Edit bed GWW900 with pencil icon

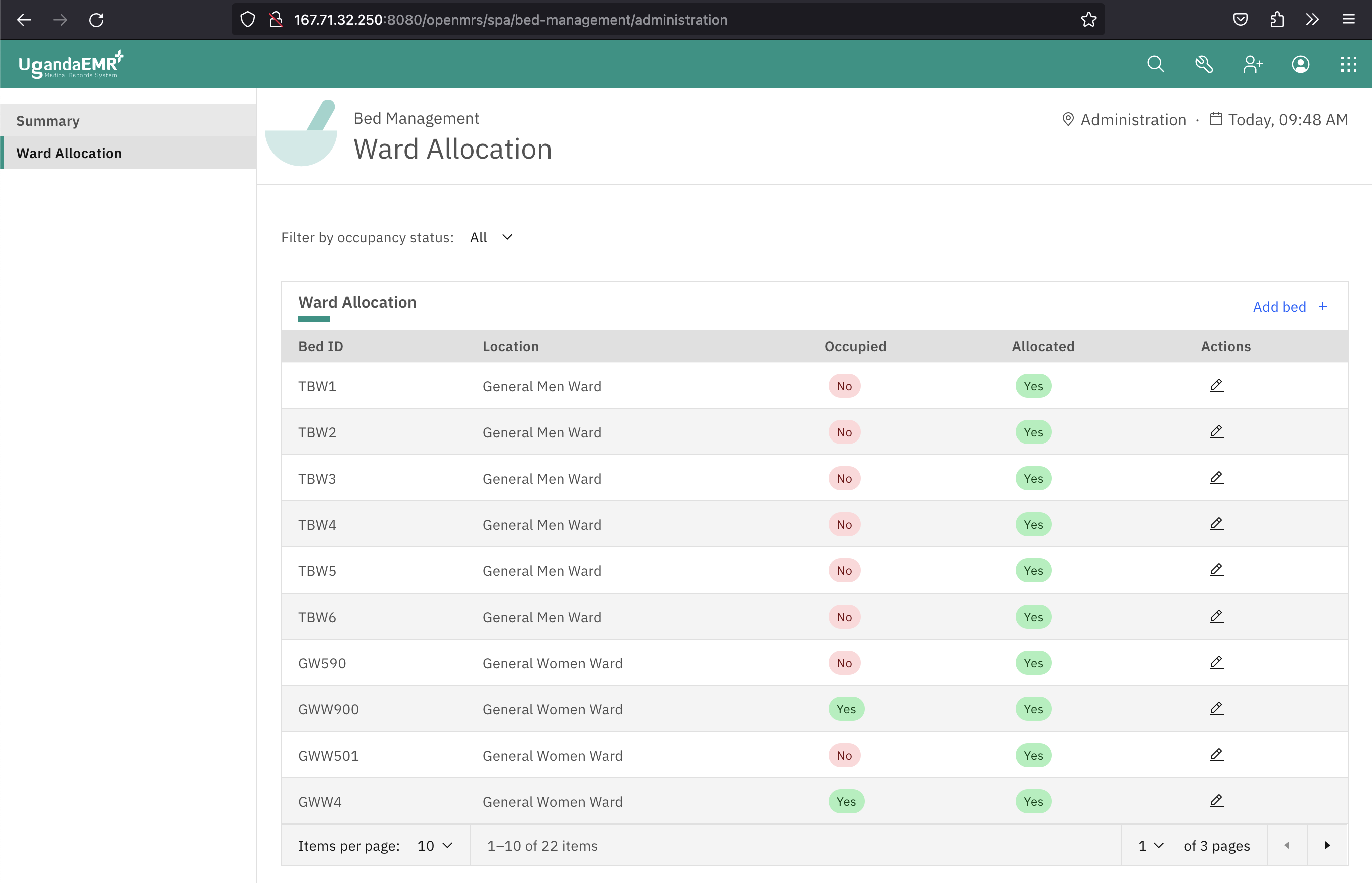pos(1216,708)
